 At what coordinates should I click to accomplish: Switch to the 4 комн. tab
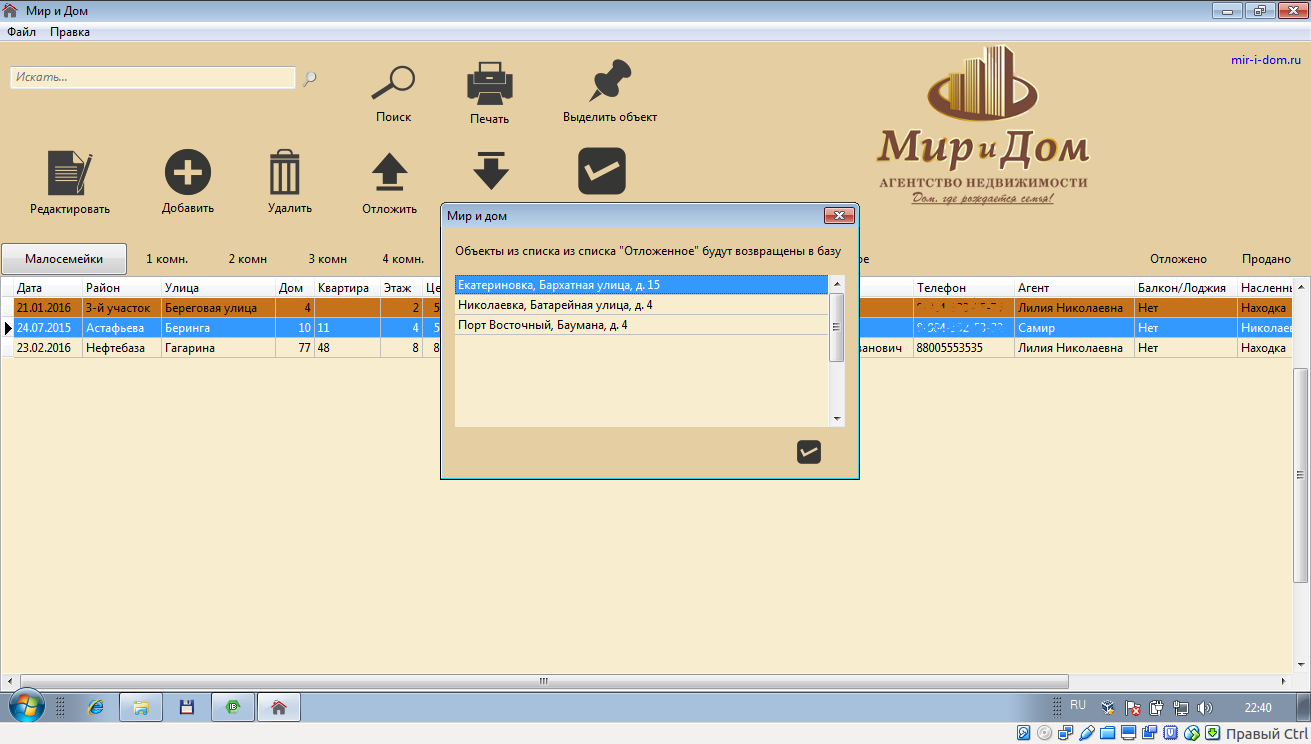pos(403,259)
